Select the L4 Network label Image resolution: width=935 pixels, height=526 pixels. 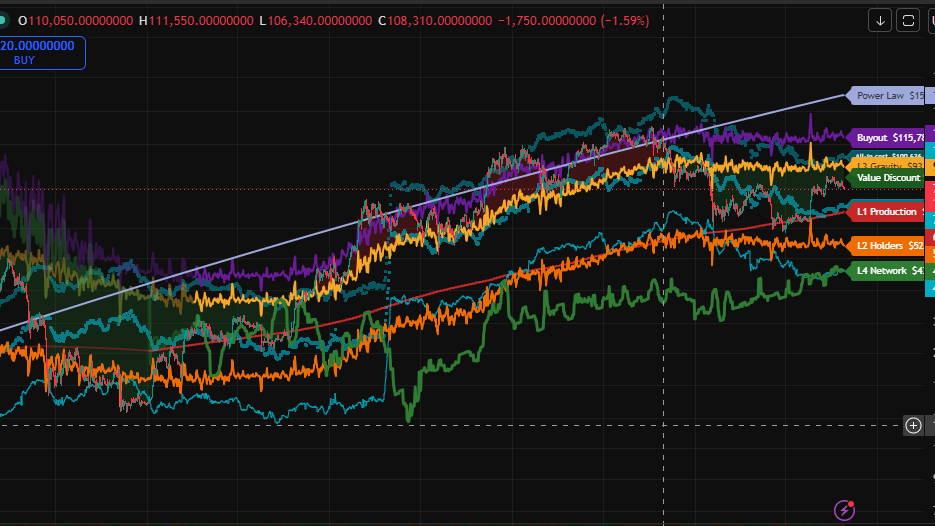tap(886, 271)
